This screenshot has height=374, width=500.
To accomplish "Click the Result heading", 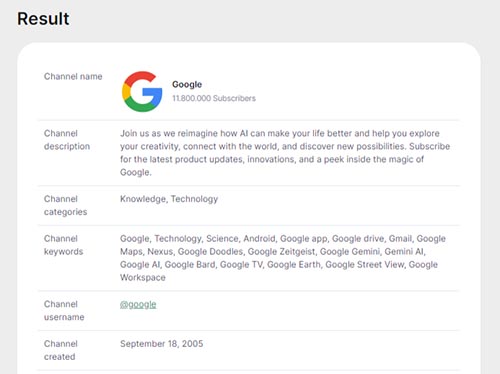I will tap(43, 19).
